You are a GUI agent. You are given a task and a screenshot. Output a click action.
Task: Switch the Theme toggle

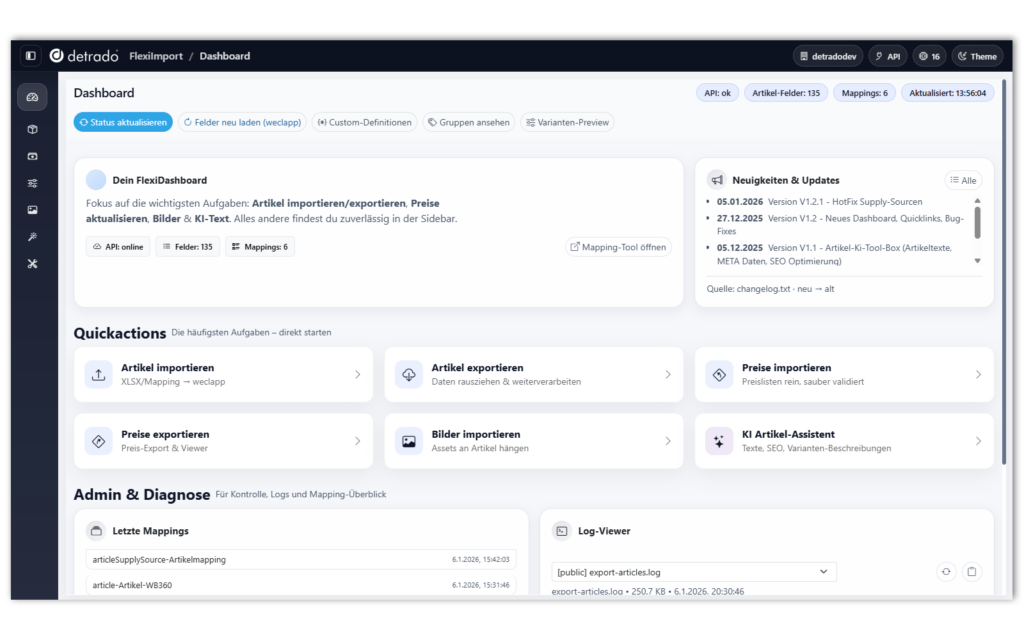pos(977,56)
